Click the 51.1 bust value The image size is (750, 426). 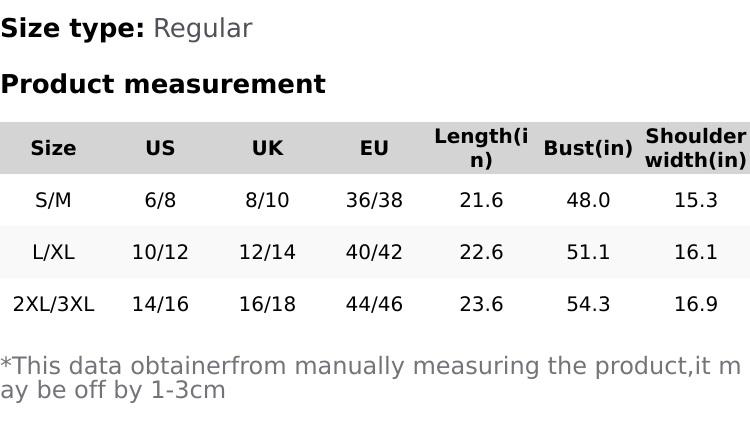[588, 252]
